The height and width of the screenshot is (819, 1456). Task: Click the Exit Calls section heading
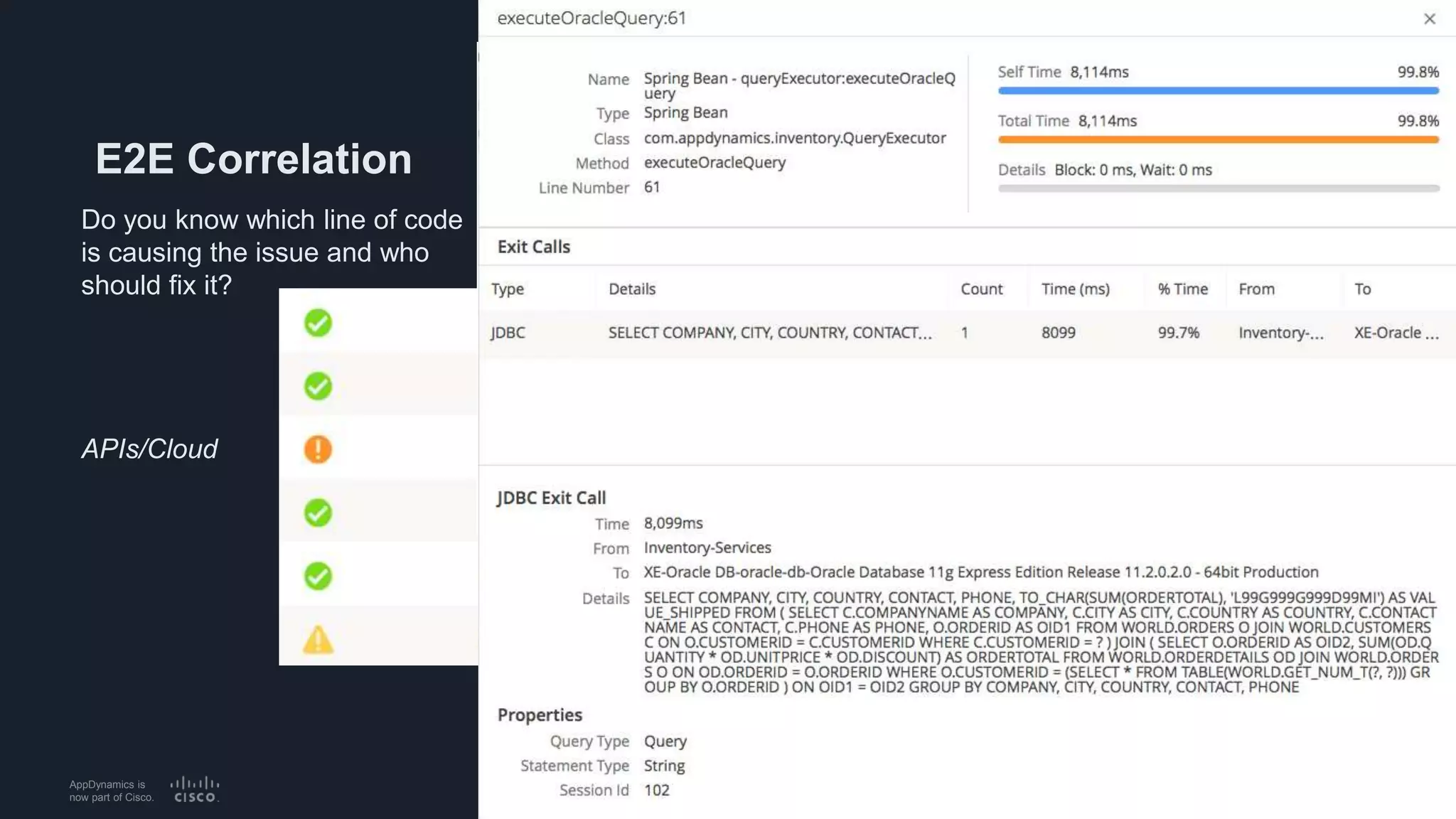point(534,247)
